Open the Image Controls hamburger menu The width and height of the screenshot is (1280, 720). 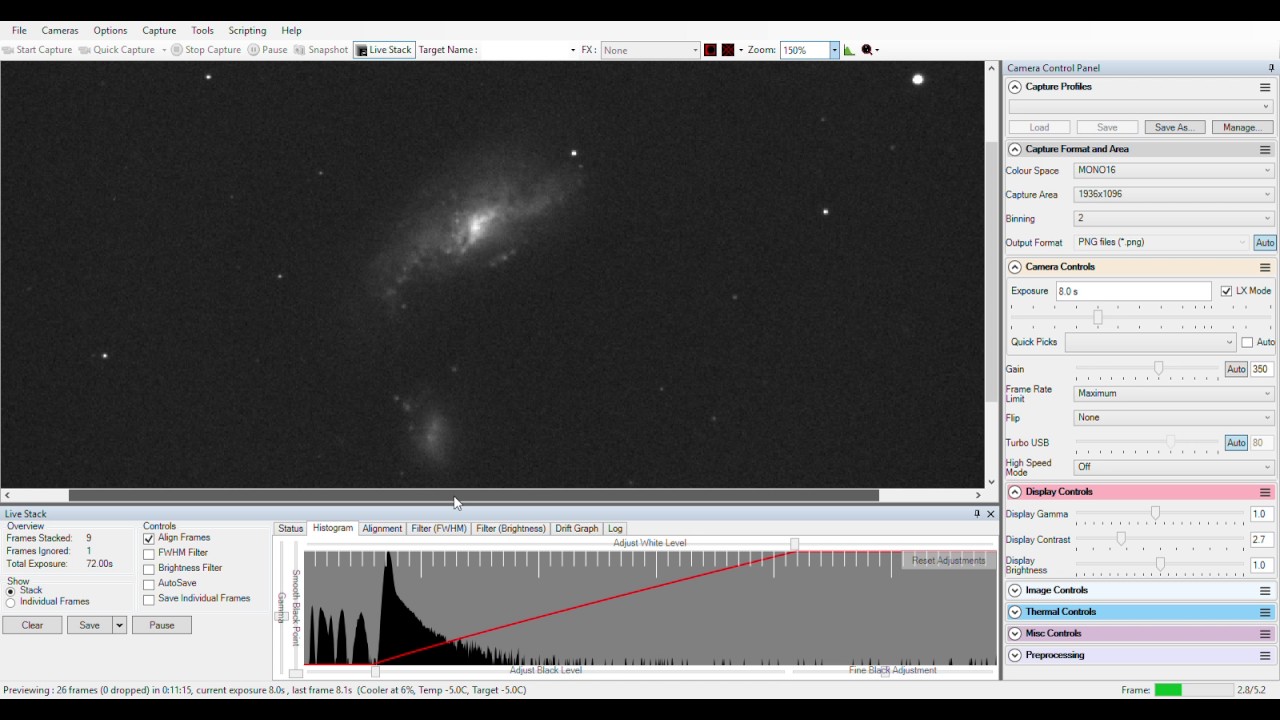(x=1265, y=591)
